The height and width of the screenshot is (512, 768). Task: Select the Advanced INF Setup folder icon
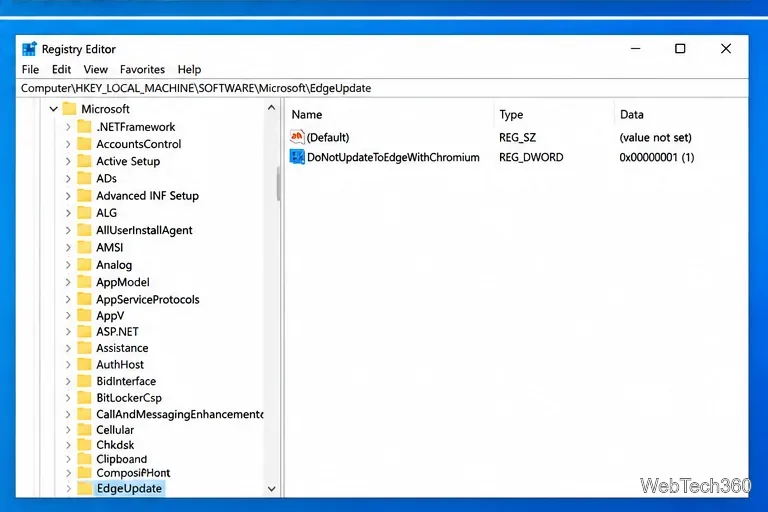[84, 195]
